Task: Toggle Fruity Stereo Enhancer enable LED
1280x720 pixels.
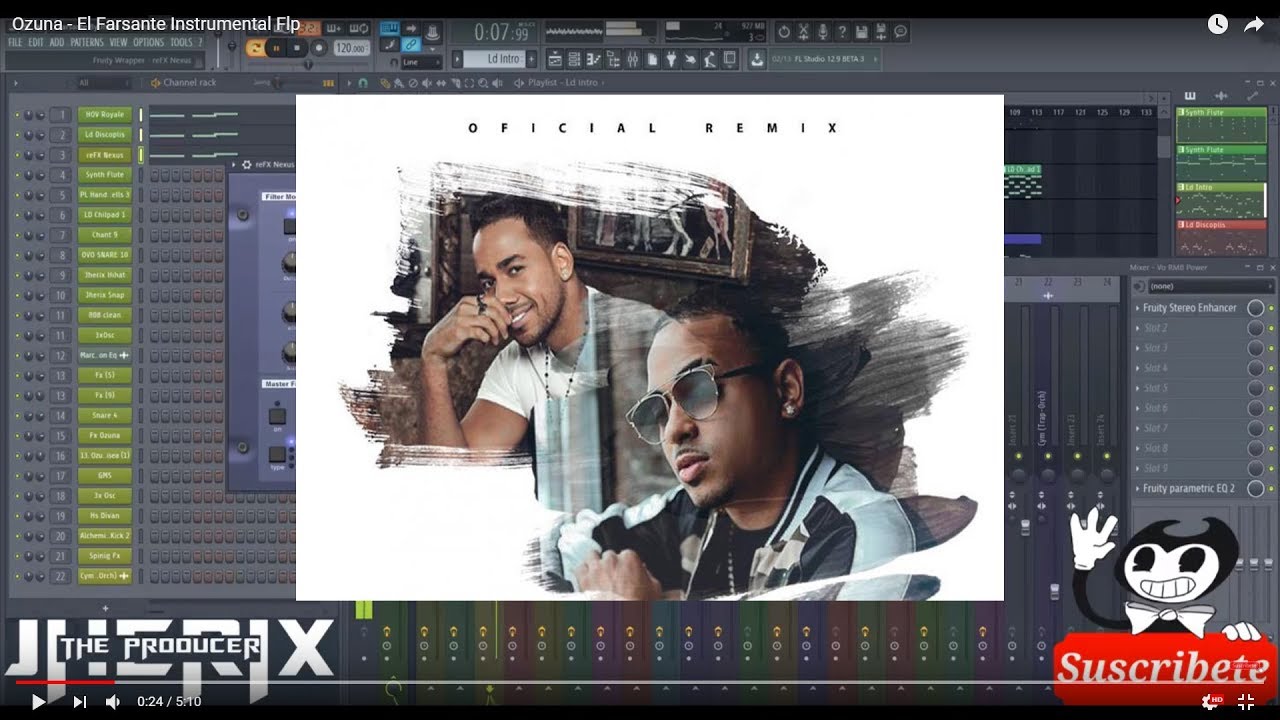Action: click(1271, 308)
